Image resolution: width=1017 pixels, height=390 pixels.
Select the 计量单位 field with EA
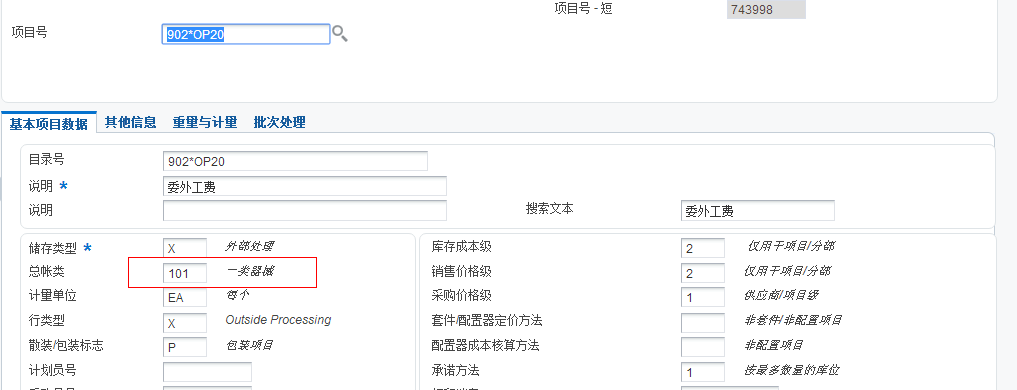point(185,297)
